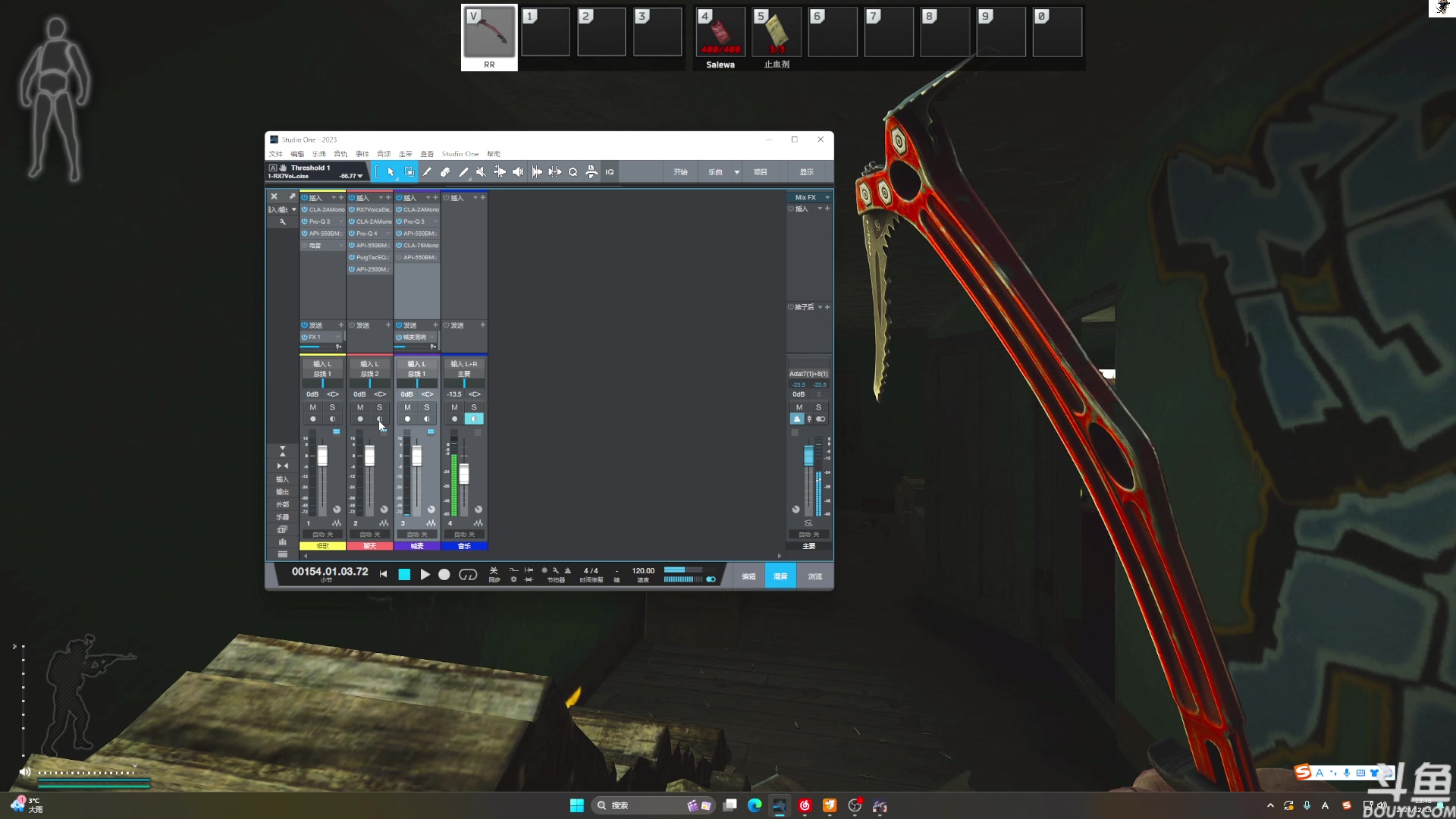The width and height of the screenshot is (1456, 819).
Task: Mute channel 1 with M button
Action: click(312, 407)
